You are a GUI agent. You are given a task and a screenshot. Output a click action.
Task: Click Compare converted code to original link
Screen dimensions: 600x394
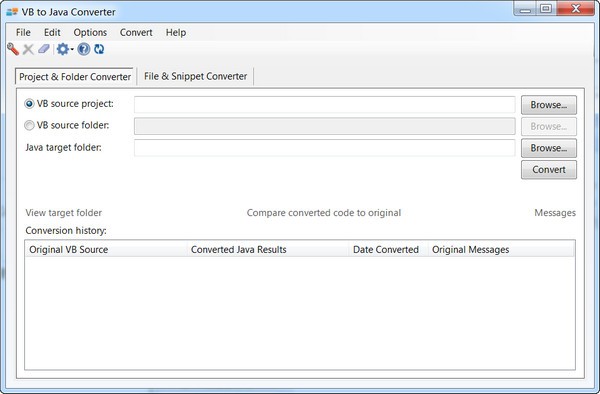tap(324, 213)
